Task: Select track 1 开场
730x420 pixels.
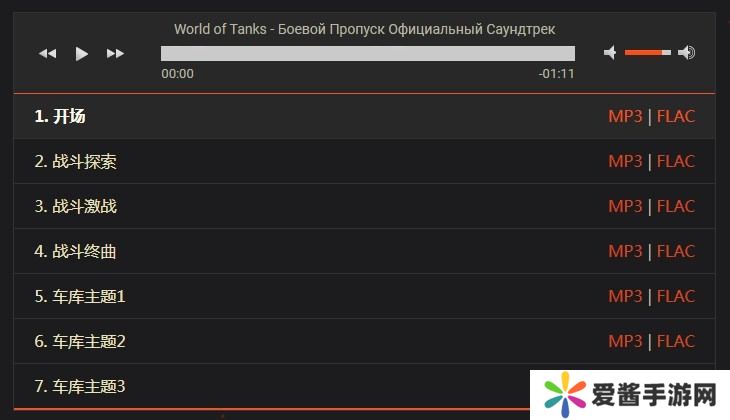Action: point(60,116)
